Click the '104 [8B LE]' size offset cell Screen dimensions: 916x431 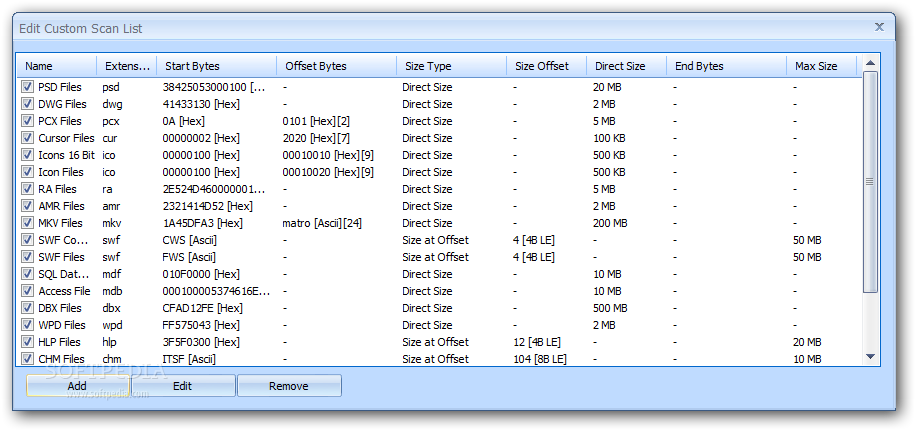540,359
